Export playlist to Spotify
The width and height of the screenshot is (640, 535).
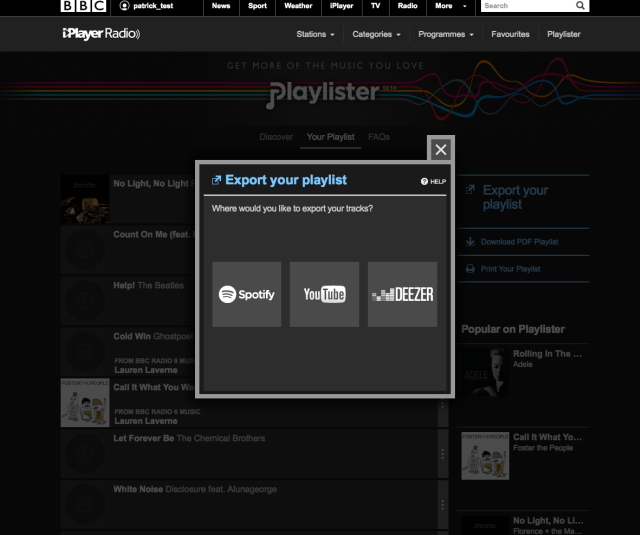(247, 294)
